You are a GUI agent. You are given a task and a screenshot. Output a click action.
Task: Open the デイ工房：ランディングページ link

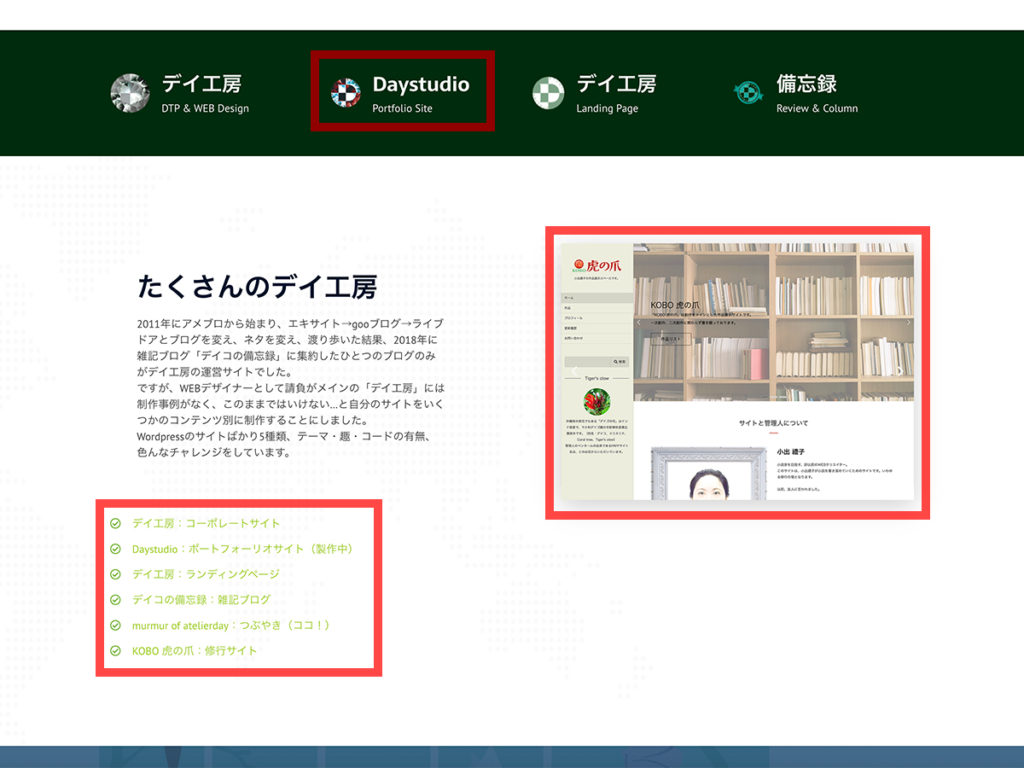[x=206, y=574]
